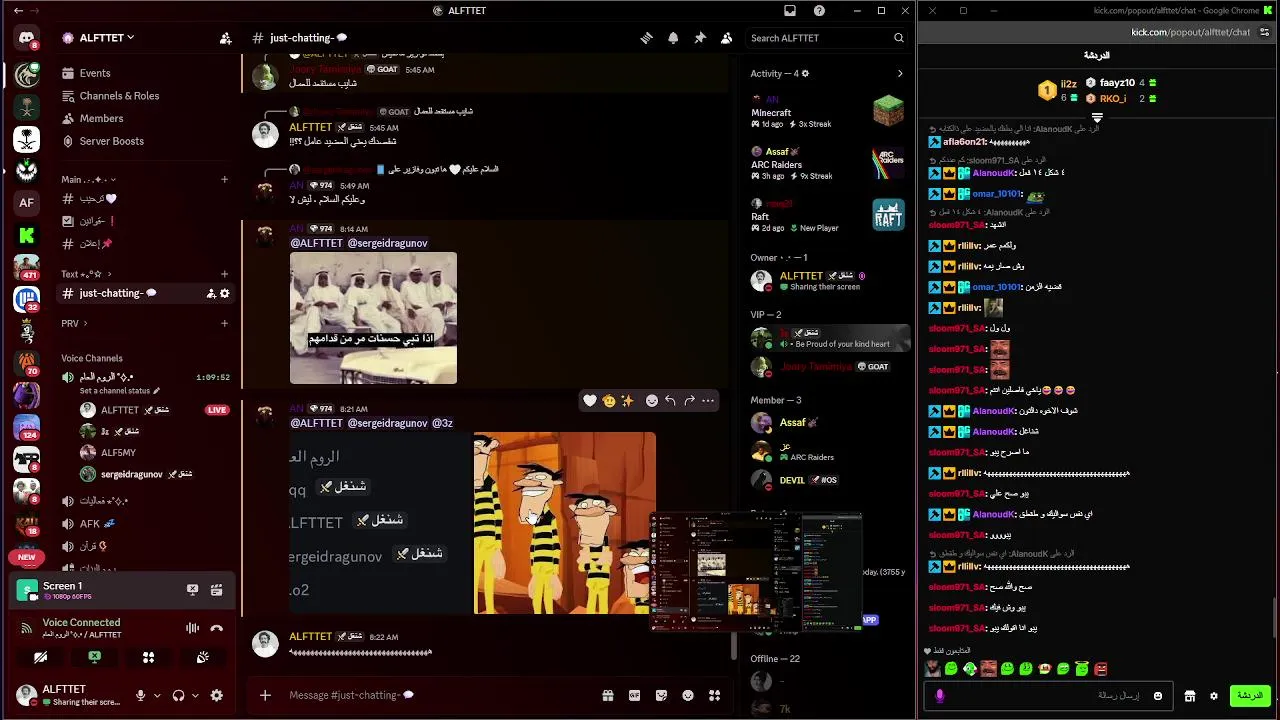1280x720 pixels.
Task: Reply to AN's 8:21 AM message
Action: (x=670, y=400)
